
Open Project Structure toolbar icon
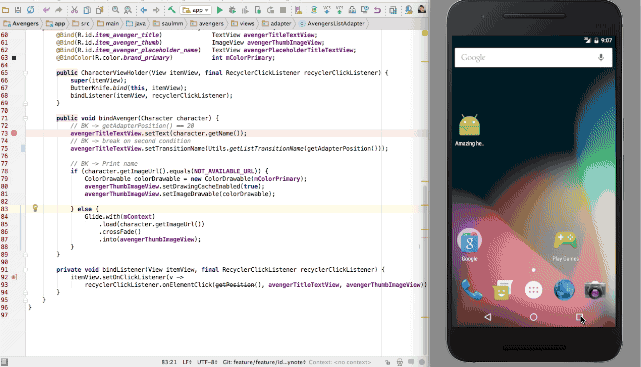[393, 10]
